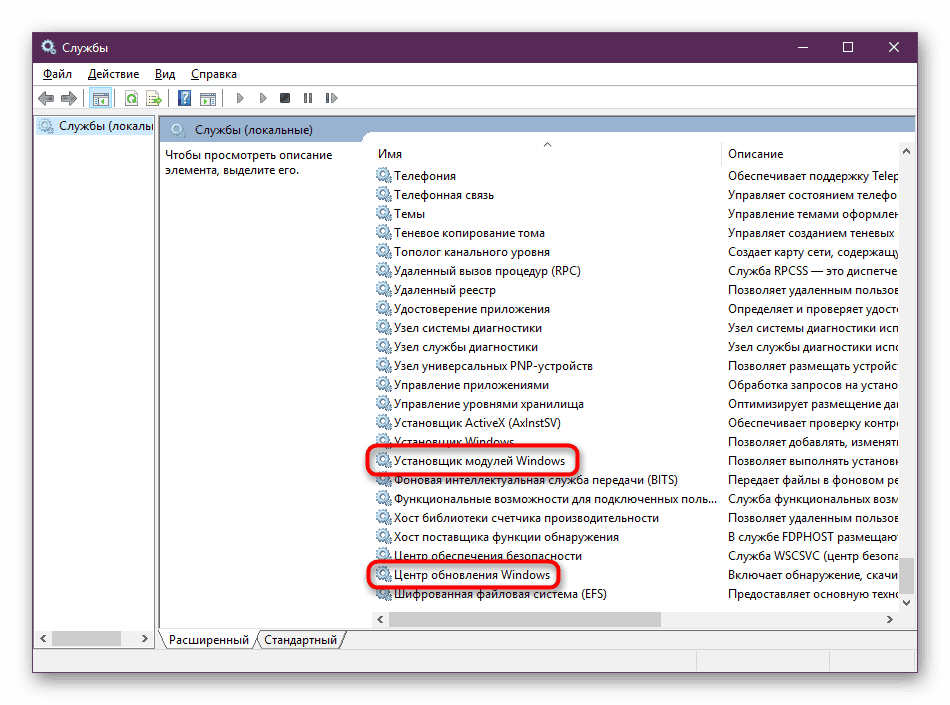The image size is (950, 705).
Task: Click the action pane toolbar icon
Action: tap(208, 98)
